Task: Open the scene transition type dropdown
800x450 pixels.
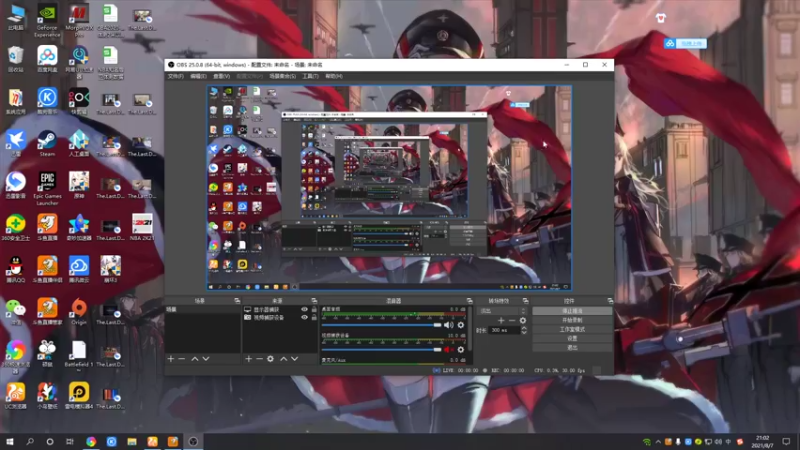Action: [x=502, y=311]
